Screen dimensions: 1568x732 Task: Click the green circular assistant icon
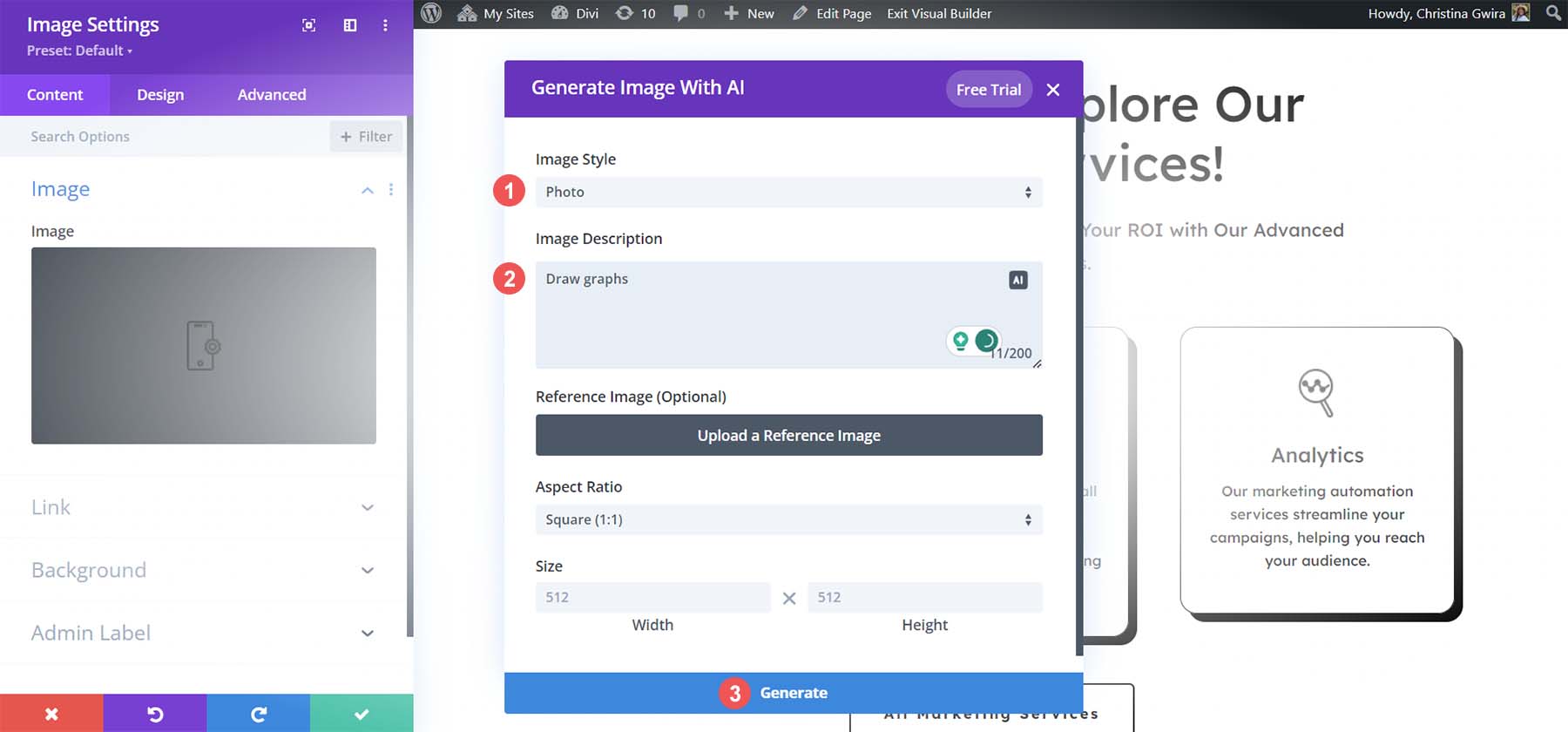[986, 340]
